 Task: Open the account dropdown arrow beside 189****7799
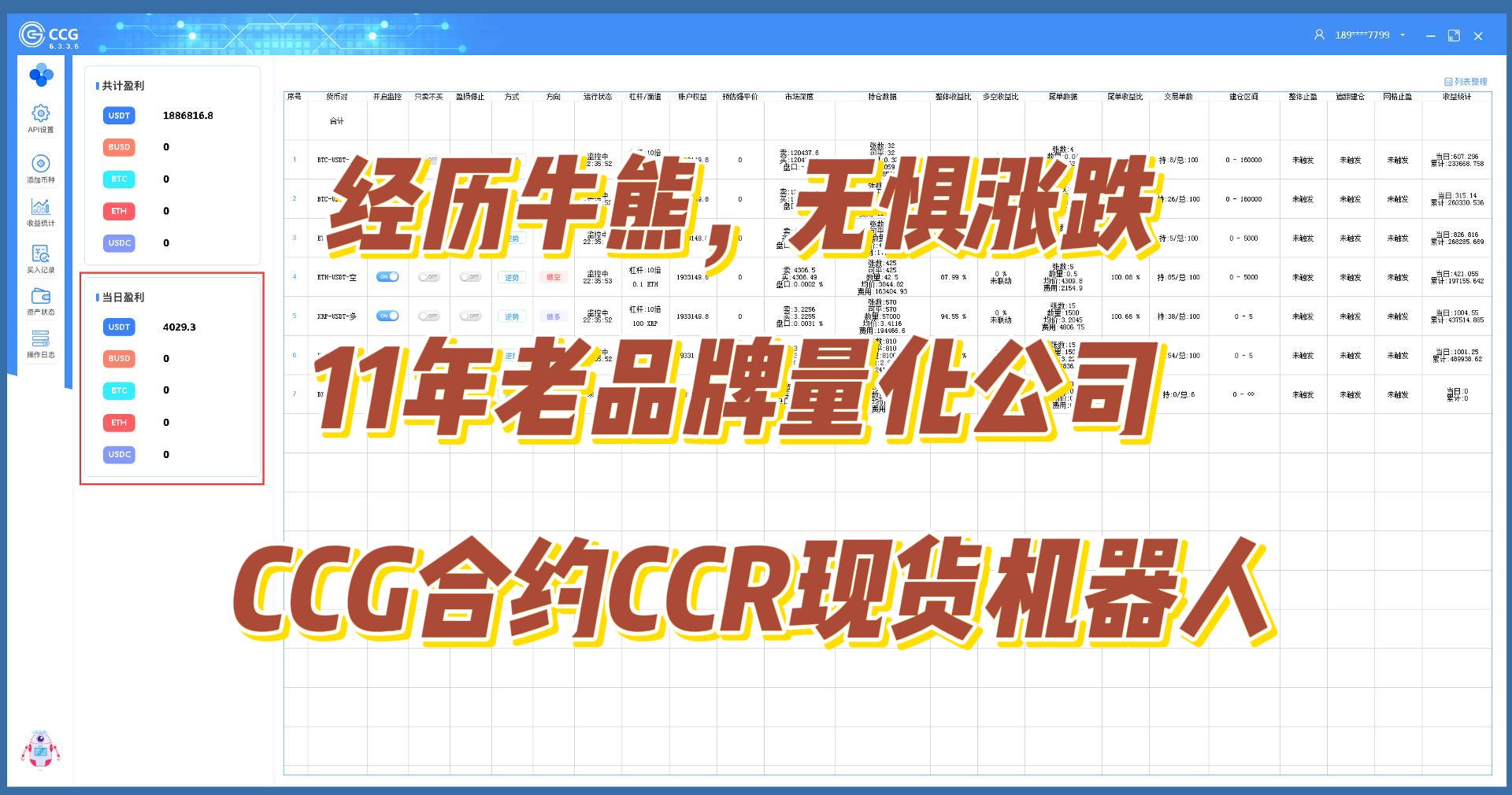point(1403,35)
